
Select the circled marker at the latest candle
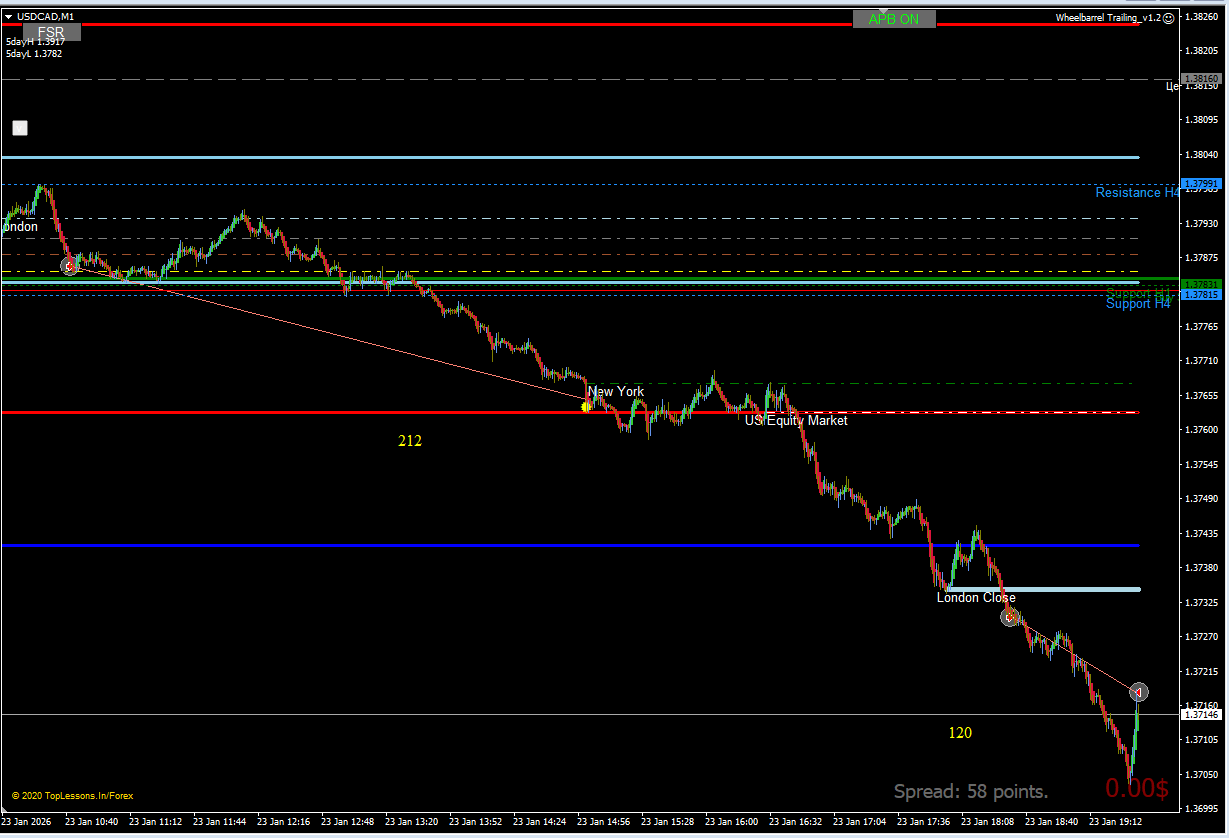click(1139, 691)
